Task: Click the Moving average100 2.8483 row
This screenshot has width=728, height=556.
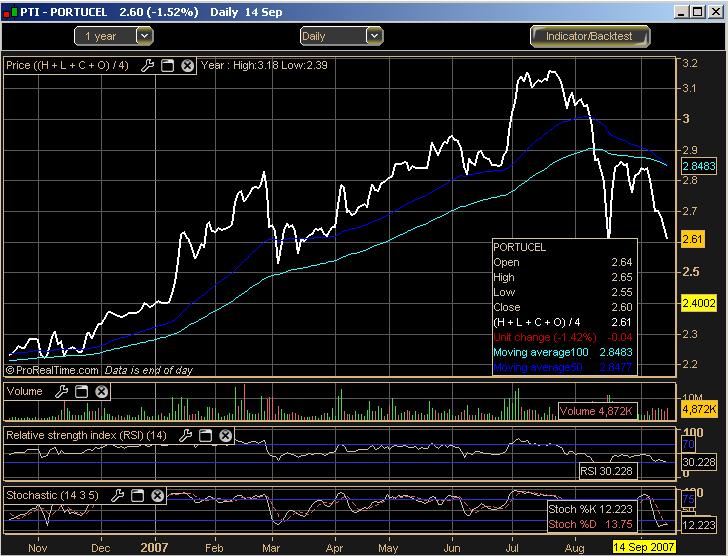Action: (563, 352)
